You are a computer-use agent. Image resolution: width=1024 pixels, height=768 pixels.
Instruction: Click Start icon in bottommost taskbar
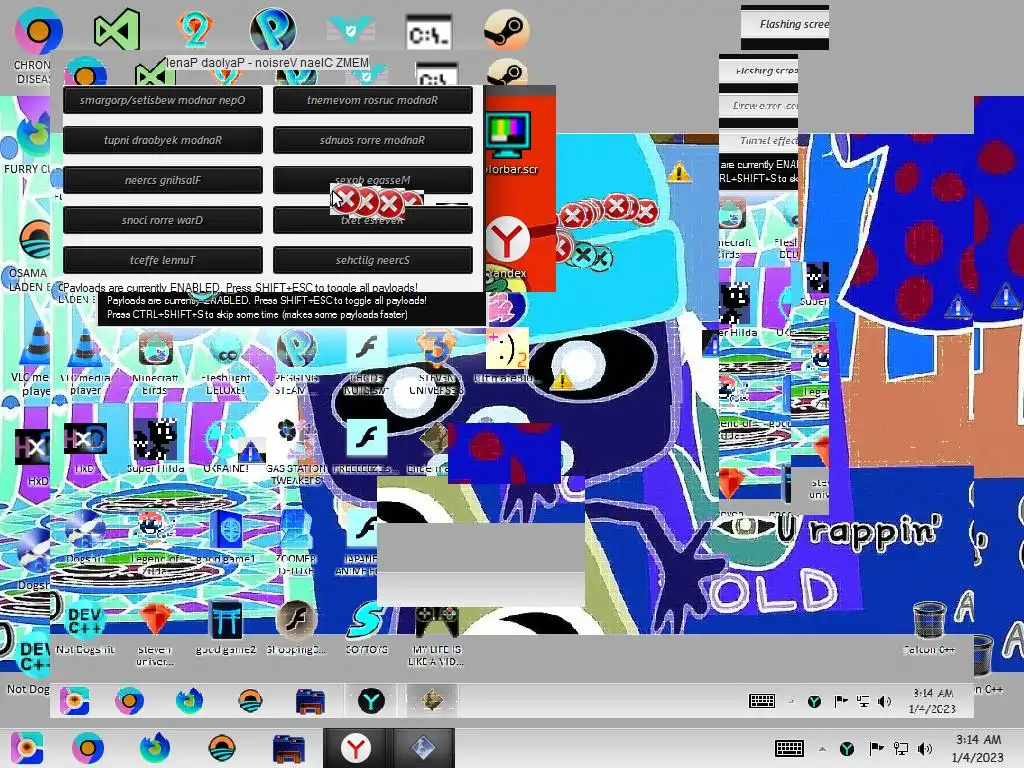(27, 748)
